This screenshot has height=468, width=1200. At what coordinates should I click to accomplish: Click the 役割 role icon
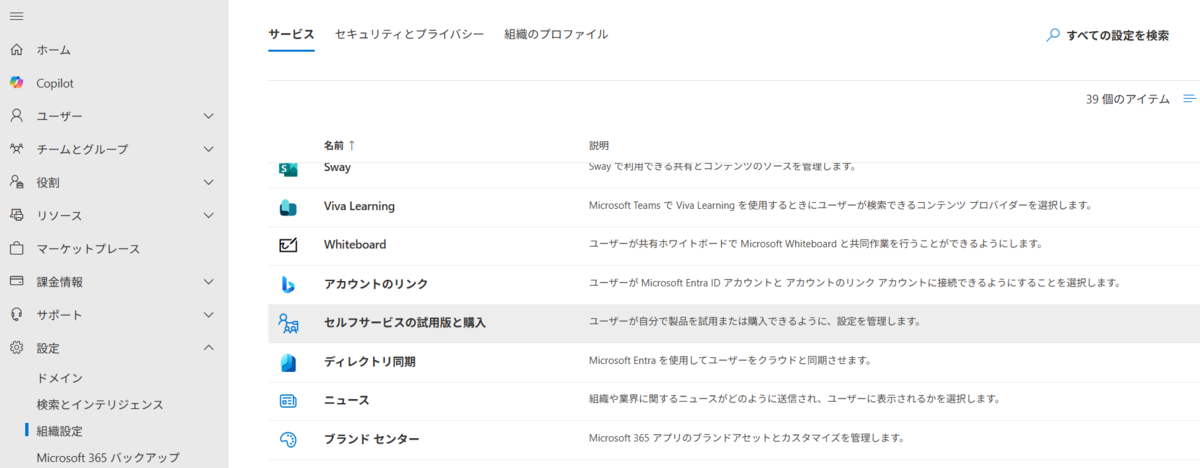[16, 182]
